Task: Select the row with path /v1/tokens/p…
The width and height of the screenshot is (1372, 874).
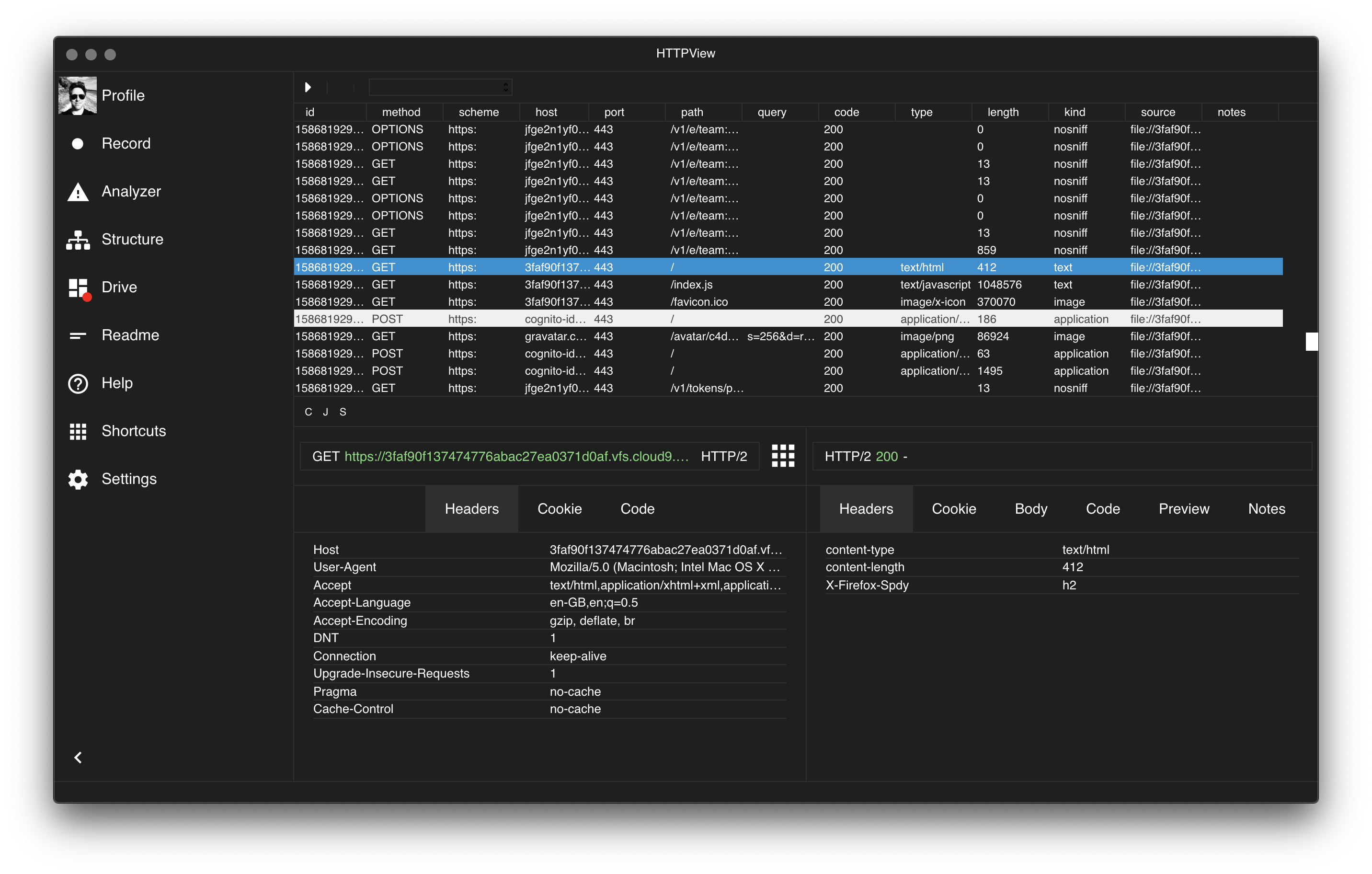Action: point(788,389)
